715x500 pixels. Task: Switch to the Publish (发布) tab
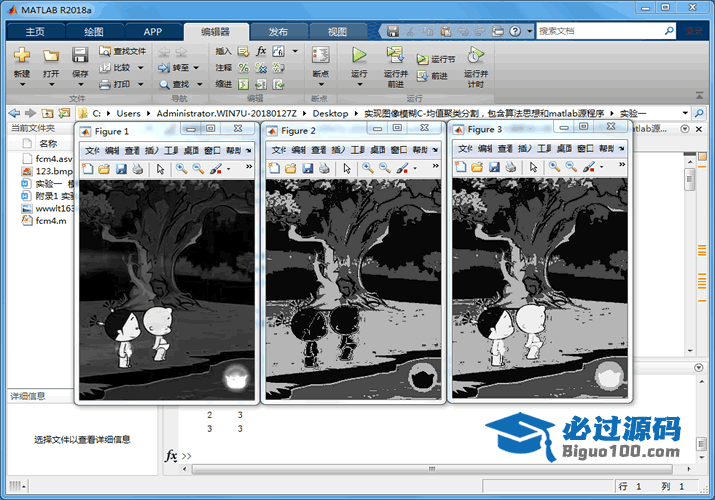point(278,31)
